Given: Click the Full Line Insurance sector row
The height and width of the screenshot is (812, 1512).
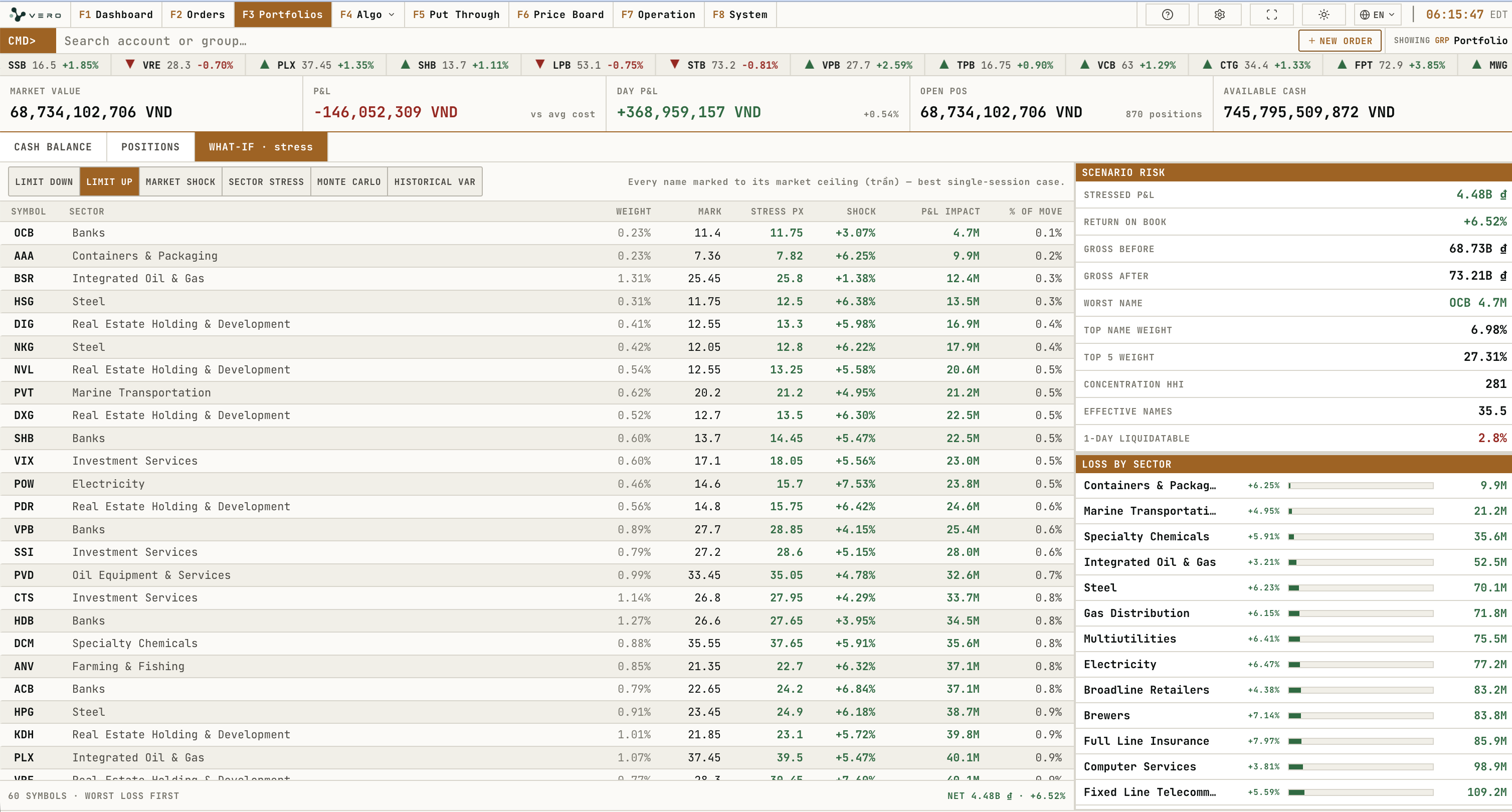Looking at the screenshot, I should (1293, 741).
